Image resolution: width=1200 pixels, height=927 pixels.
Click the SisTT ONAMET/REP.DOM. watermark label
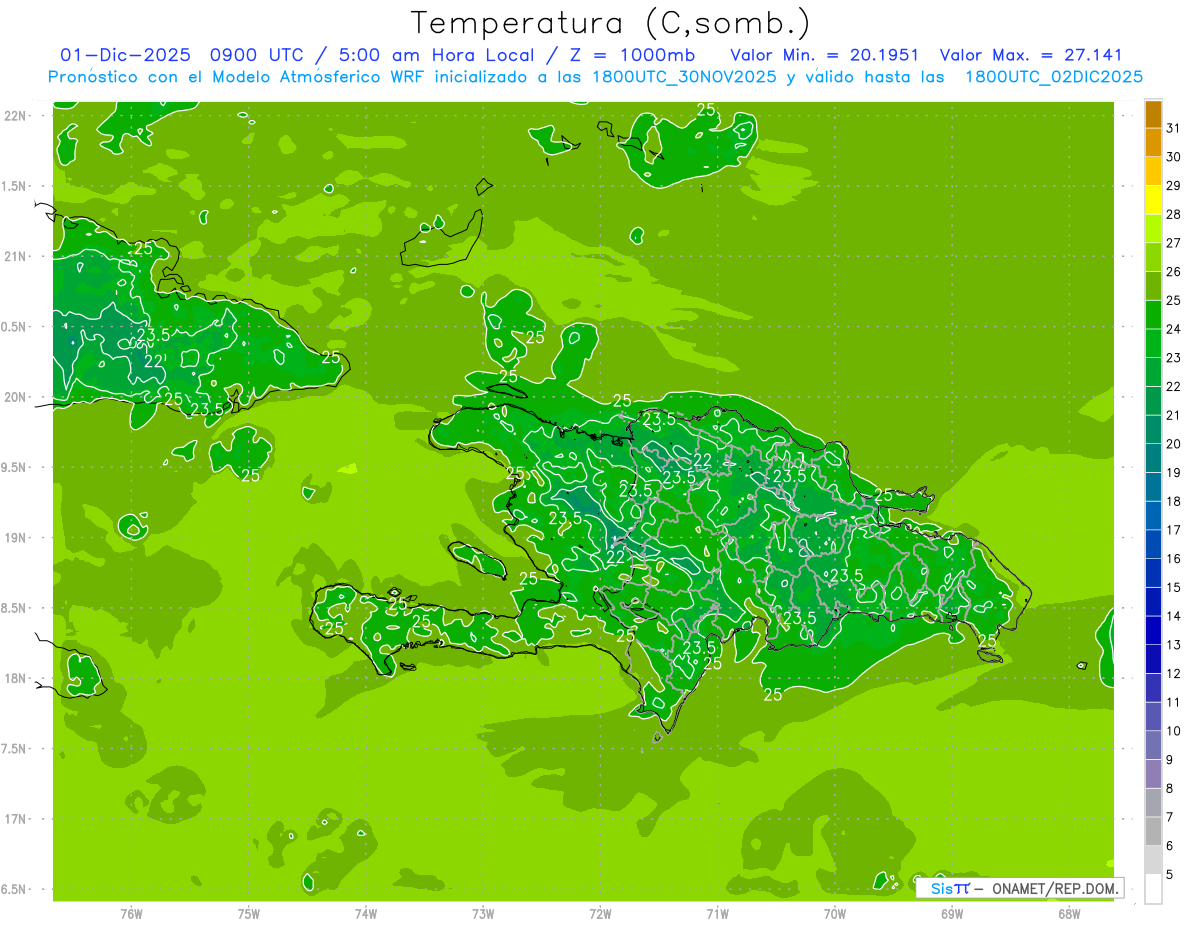tap(1018, 888)
